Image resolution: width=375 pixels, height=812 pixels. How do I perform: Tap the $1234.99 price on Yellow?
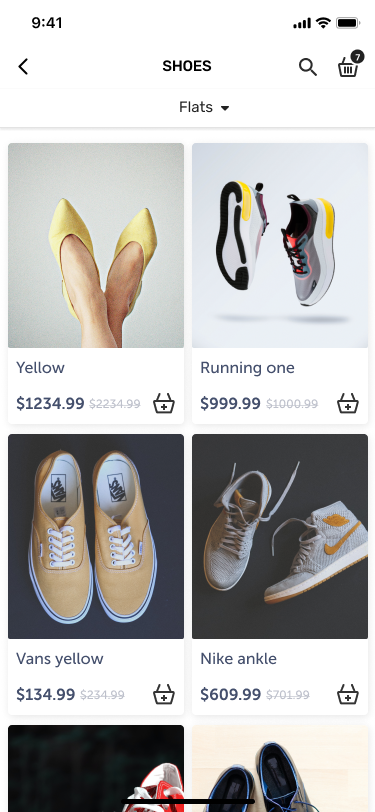click(x=50, y=403)
